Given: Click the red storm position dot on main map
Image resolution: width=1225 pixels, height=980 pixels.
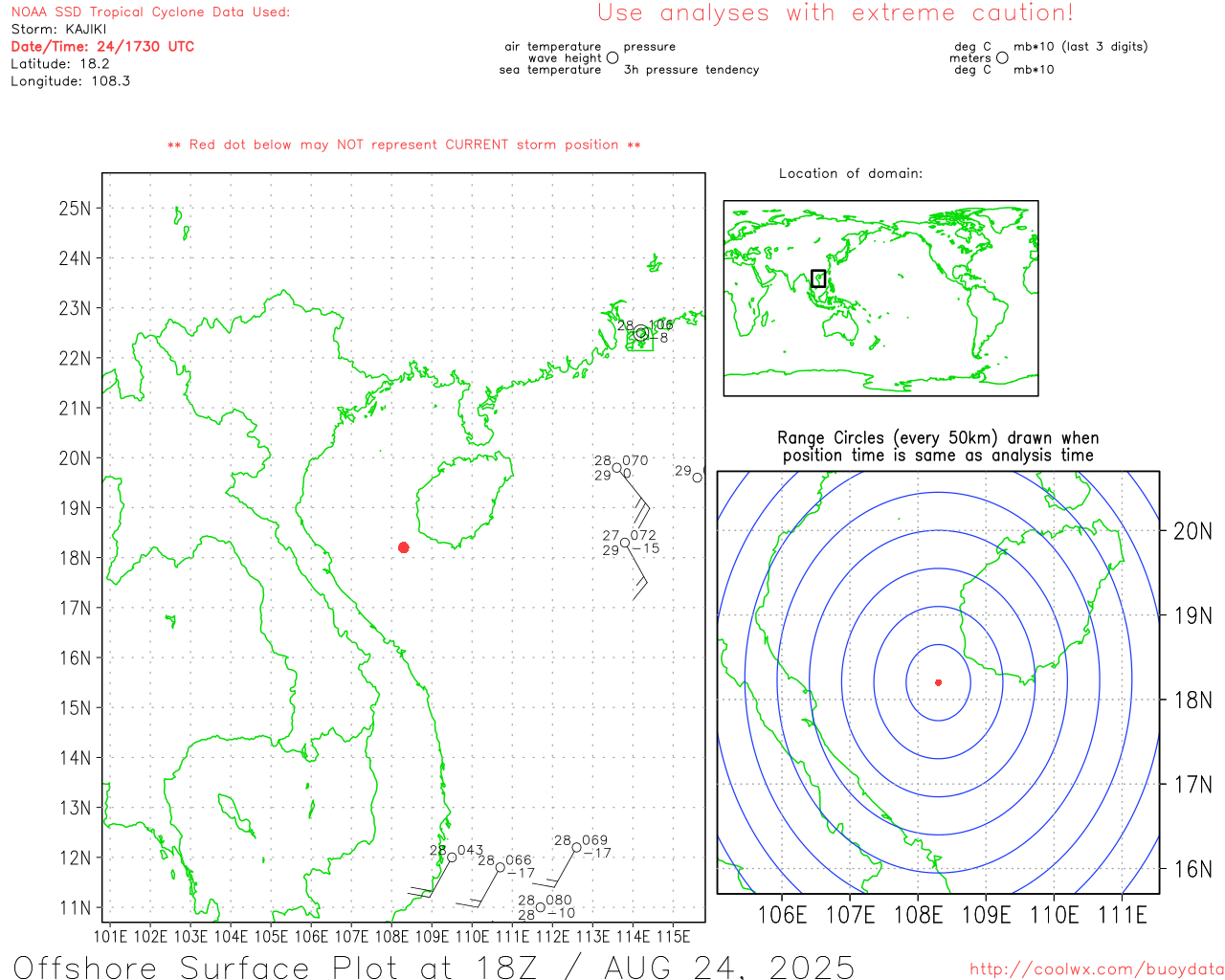Looking at the screenshot, I should coord(404,547).
